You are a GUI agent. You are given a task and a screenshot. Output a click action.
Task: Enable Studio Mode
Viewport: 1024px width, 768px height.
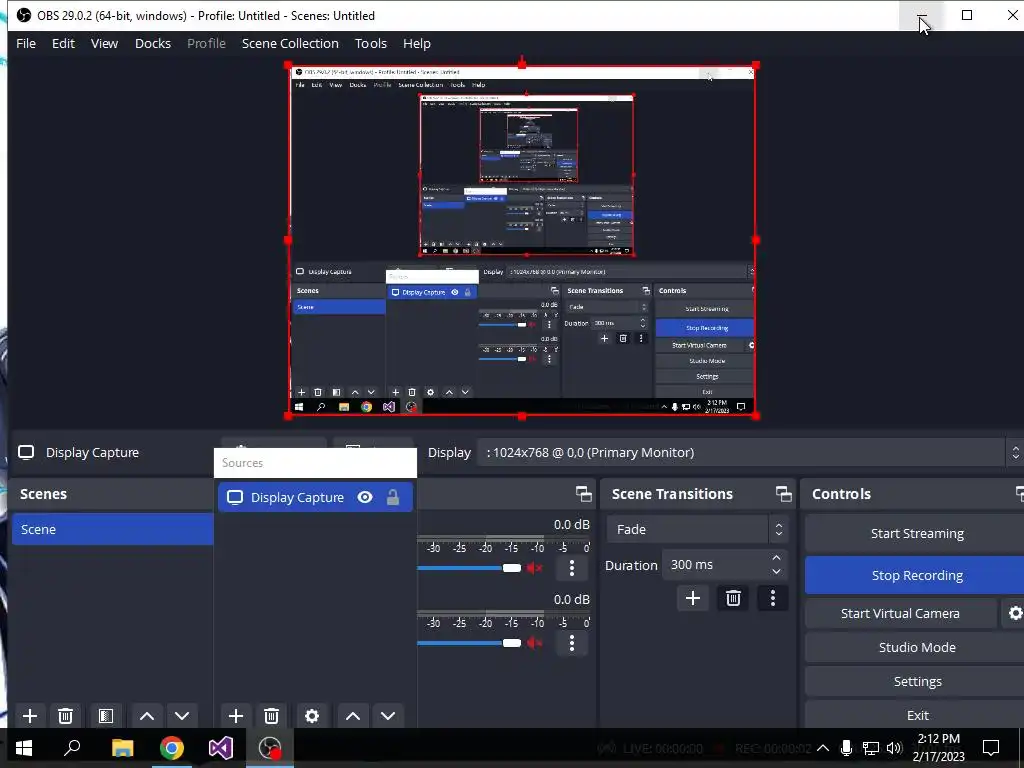(x=916, y=647)
